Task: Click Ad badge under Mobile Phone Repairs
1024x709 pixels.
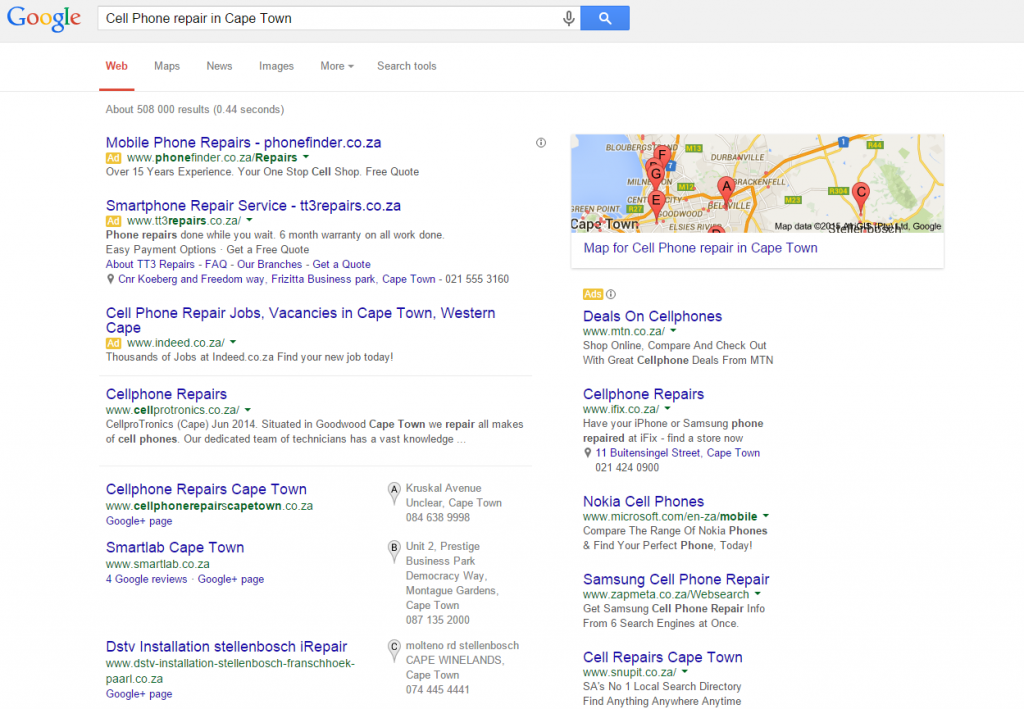Action: pos(114,158)
